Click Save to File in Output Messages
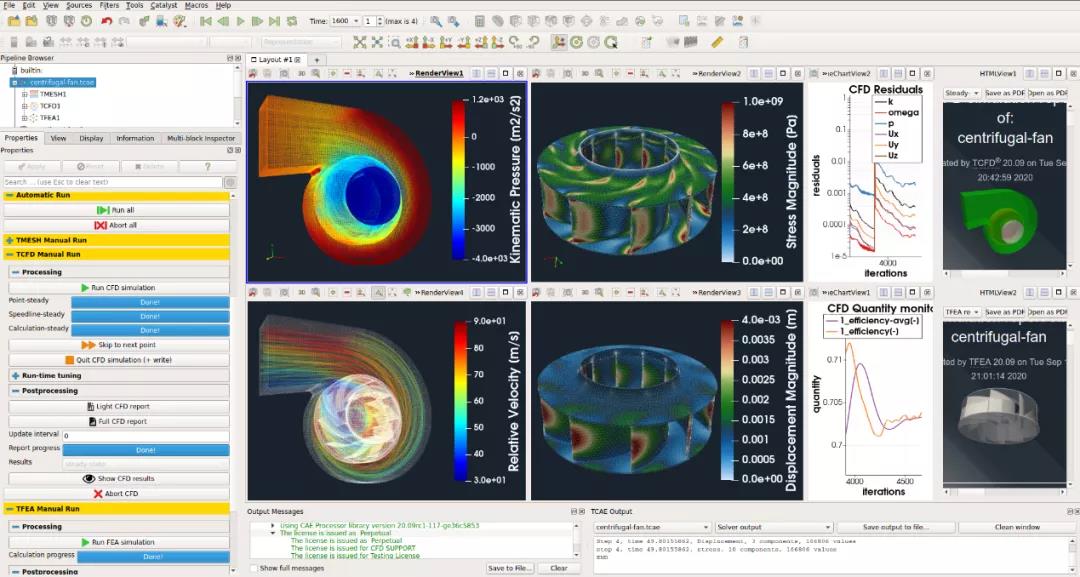Image resolution: width=1080 pixels, height=577 pixels. [510, 569]
